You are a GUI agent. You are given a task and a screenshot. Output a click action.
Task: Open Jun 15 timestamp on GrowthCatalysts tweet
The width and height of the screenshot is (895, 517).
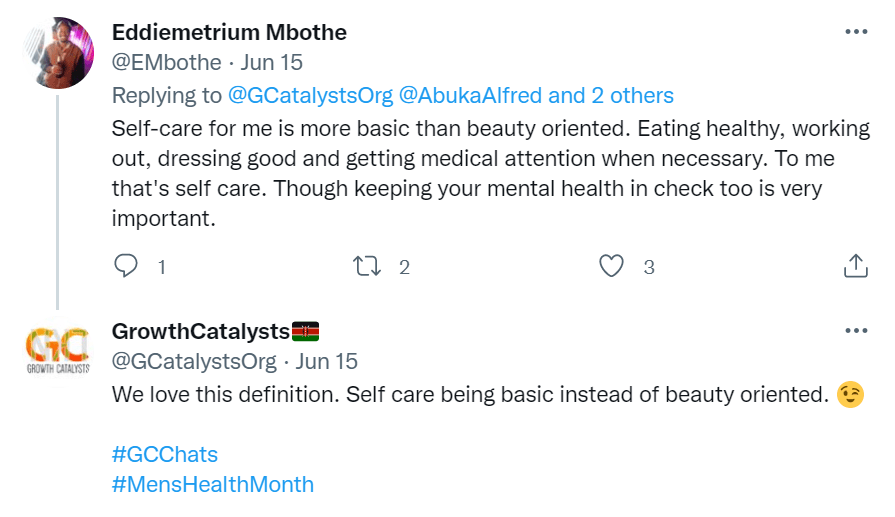(328, 361)
